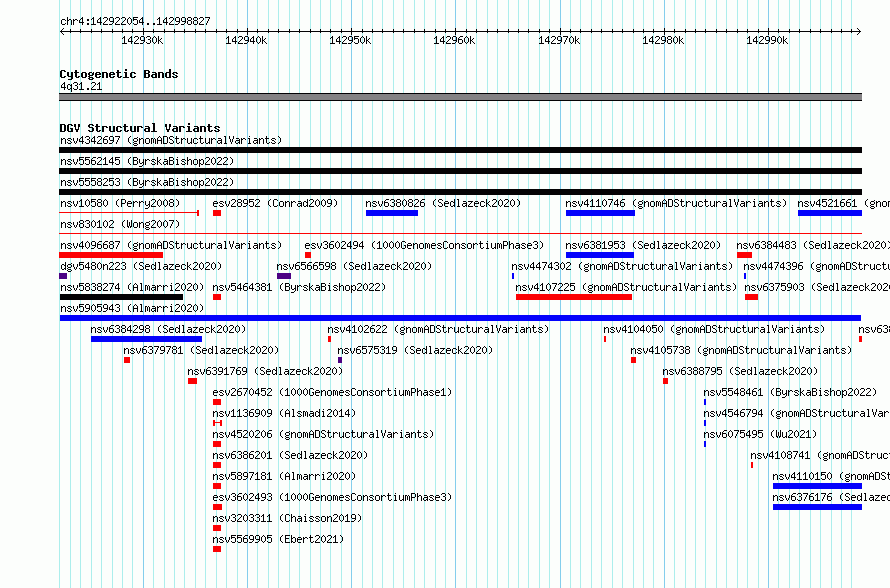Click the 4q31.21 cytogenetic band bar
Viewport: 890px width, 588px height.
[460, 97]
